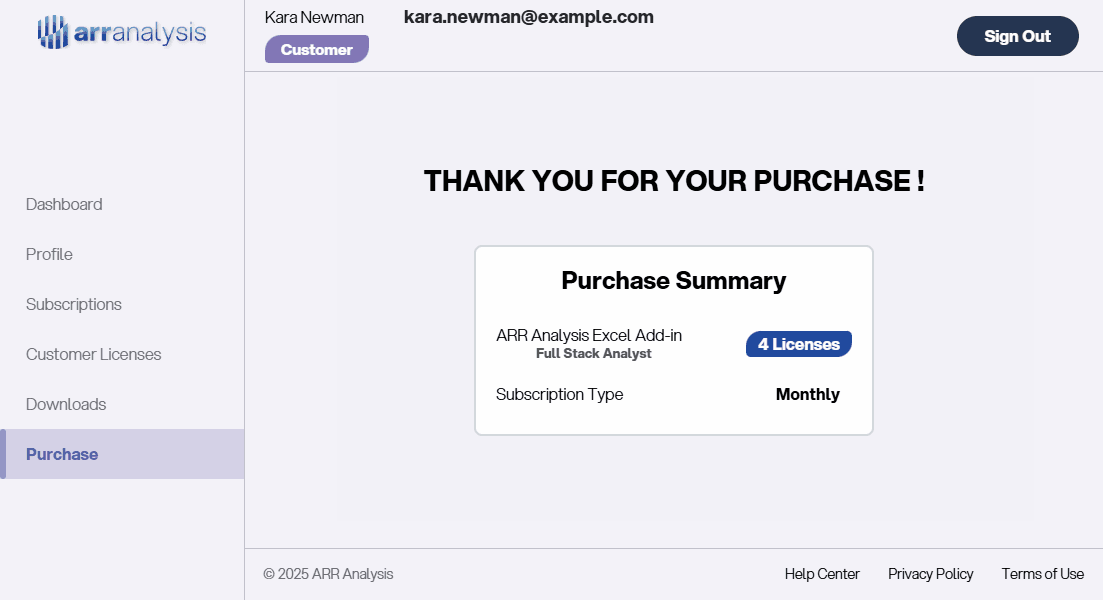Go to the Profile section
Screen dimensions: 1103x600
[x=49, y=254]
